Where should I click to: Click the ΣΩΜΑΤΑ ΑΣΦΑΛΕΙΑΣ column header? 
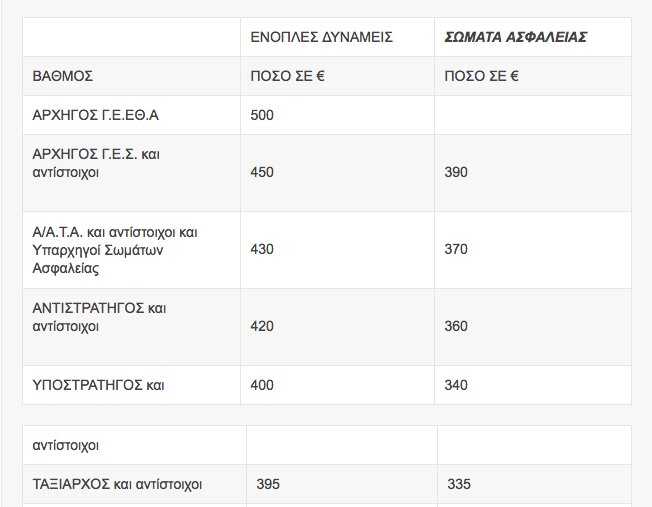pyautogui.click(x=515, y=37)
